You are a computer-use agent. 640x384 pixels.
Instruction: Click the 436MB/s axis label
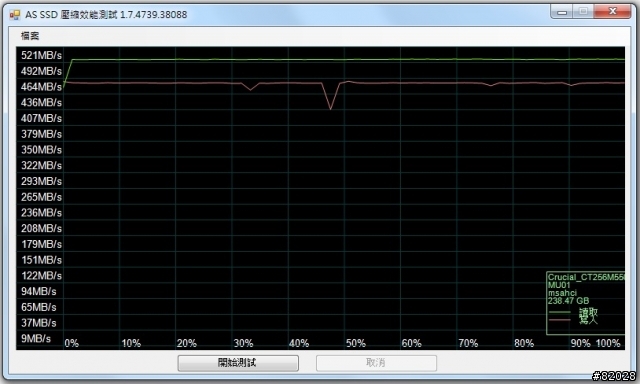tap(41, 102)
